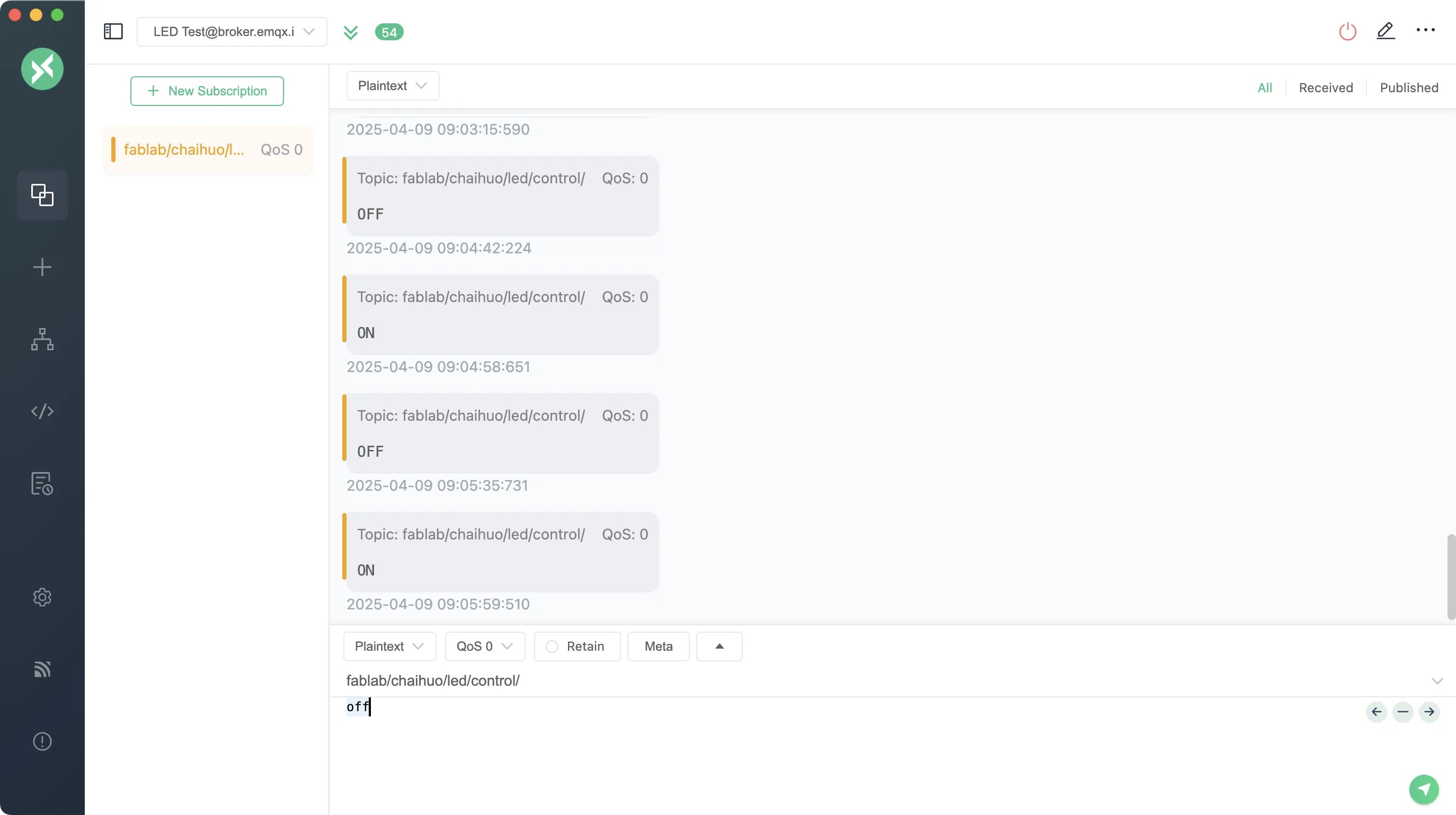The height and width of the screenshot is (815, 1456).
Task: Switch to the Published messages tab
Action: (1408, 87)
